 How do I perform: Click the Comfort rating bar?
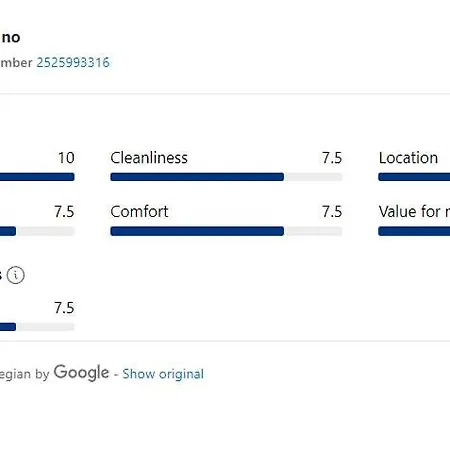tap(226, 231)
